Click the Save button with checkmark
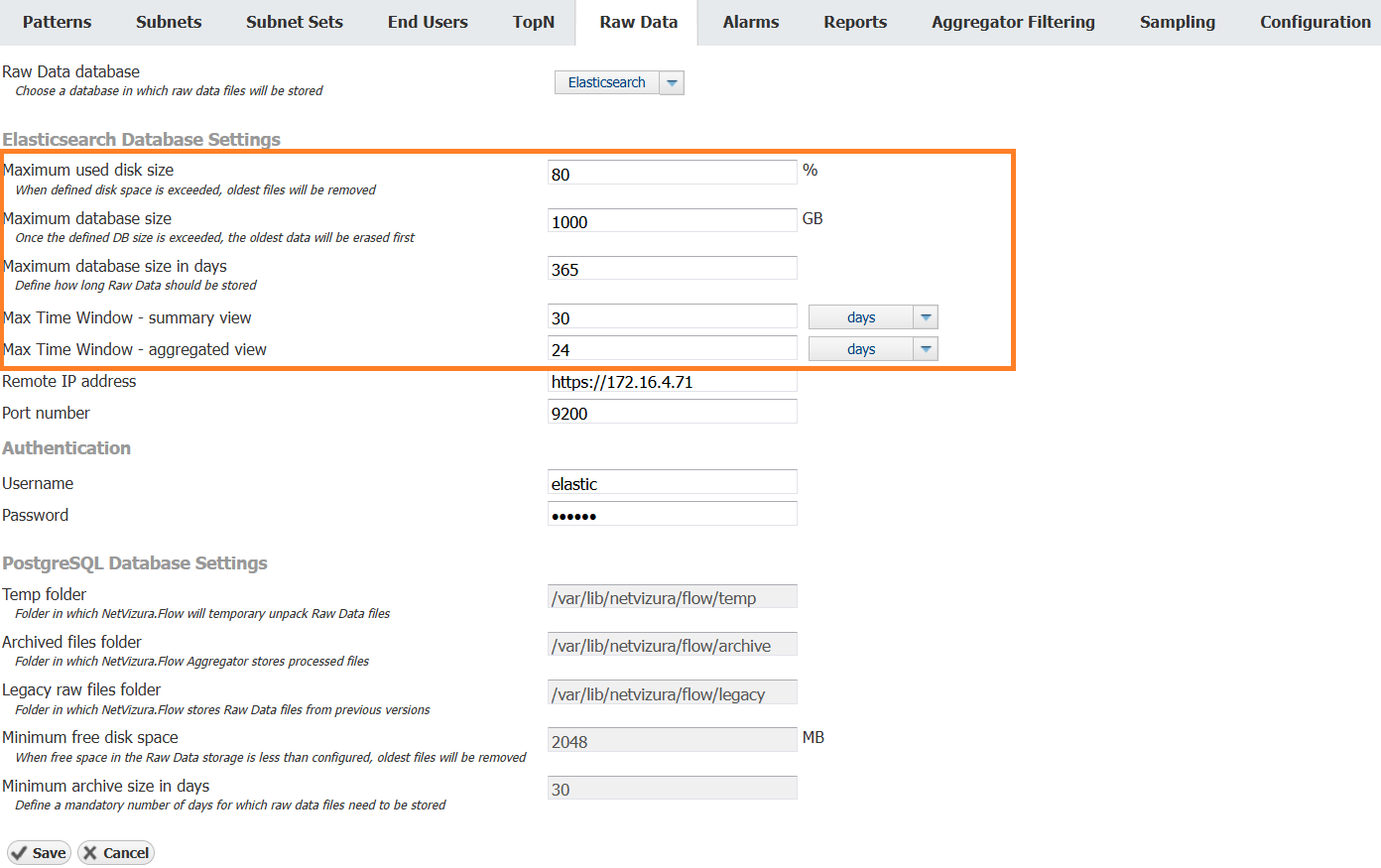This screenshot has height=868, width=1381. (x=39, y=853)
